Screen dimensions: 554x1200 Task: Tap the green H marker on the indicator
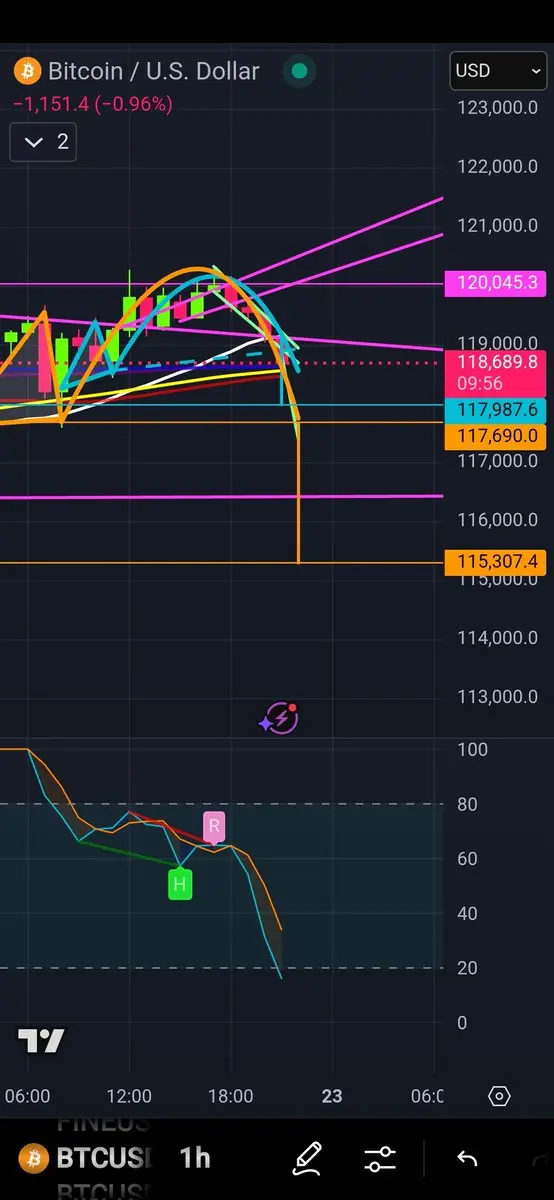(x=180, y=884)
